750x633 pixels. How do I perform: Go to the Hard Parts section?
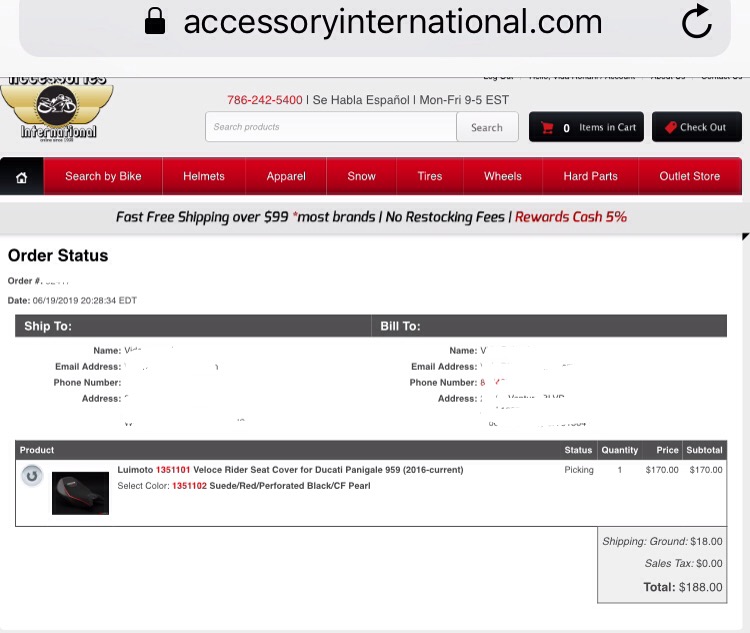[590, 176]
